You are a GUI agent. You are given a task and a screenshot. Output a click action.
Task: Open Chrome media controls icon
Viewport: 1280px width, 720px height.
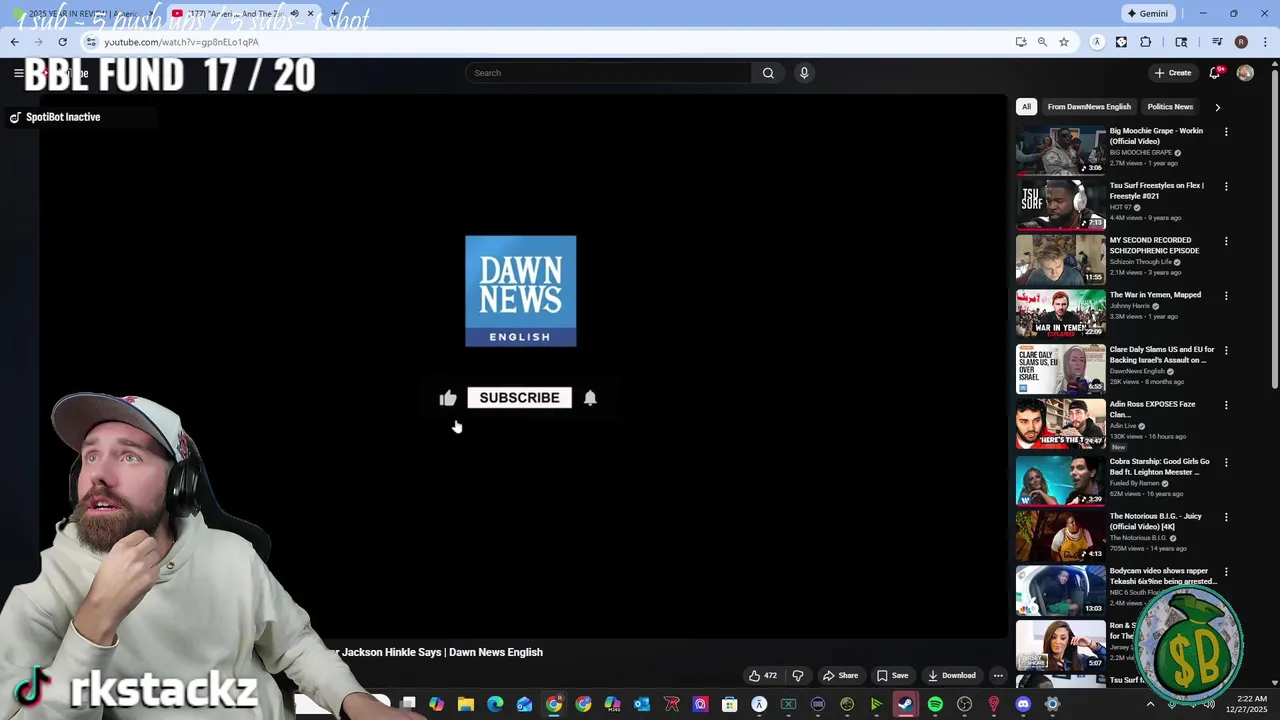click(x=1217, y=42)
